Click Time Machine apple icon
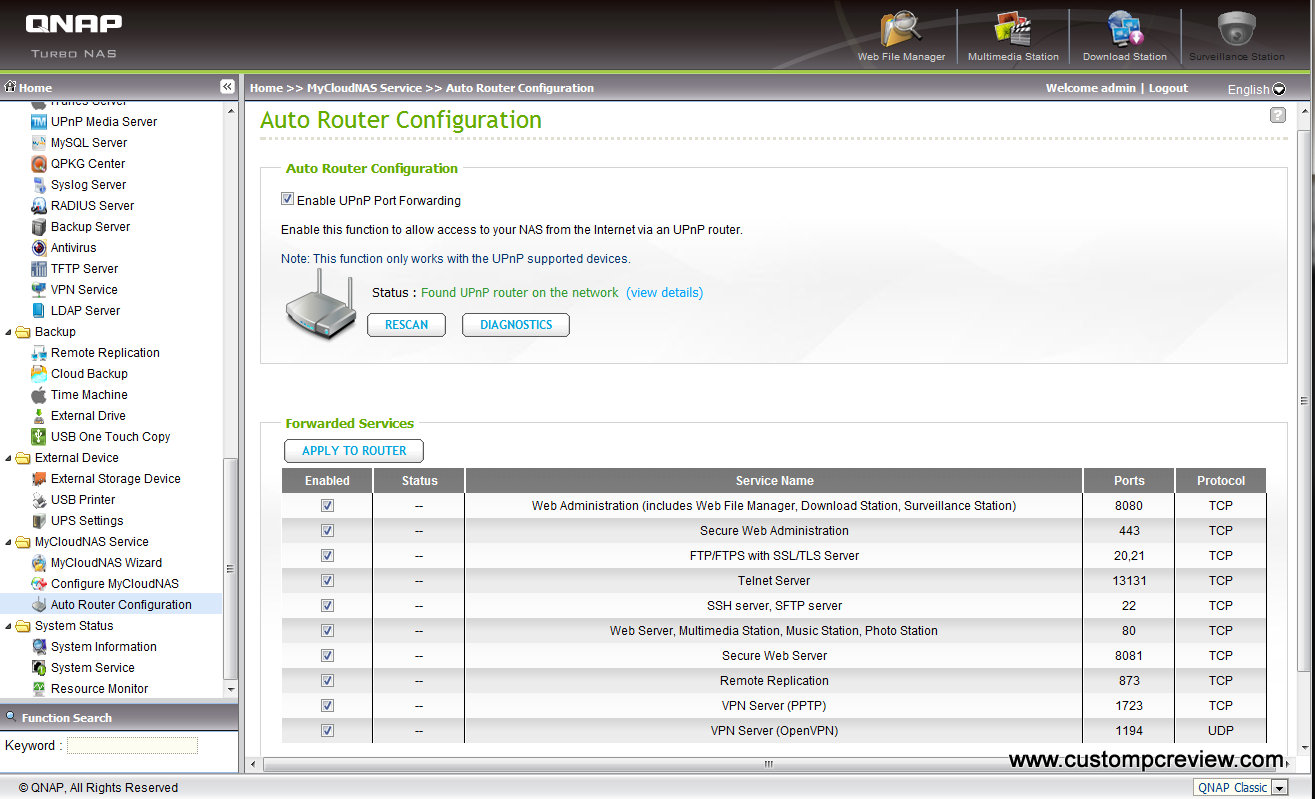The height and width of the screenshot is (799, 1315). pyautogui.click(x=39, y=394)
